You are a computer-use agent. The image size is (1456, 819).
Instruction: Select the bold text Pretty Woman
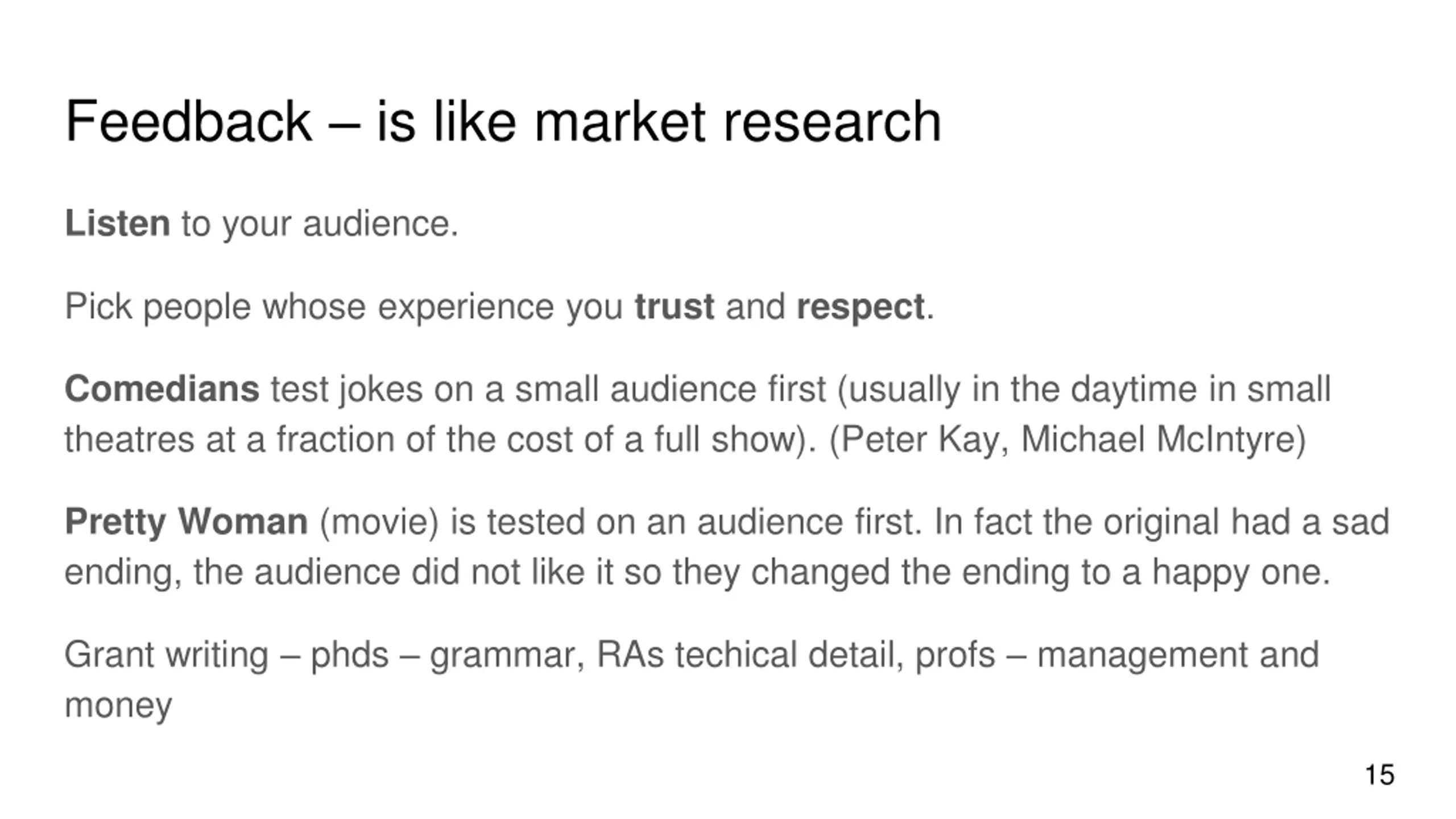coord(187,522)
